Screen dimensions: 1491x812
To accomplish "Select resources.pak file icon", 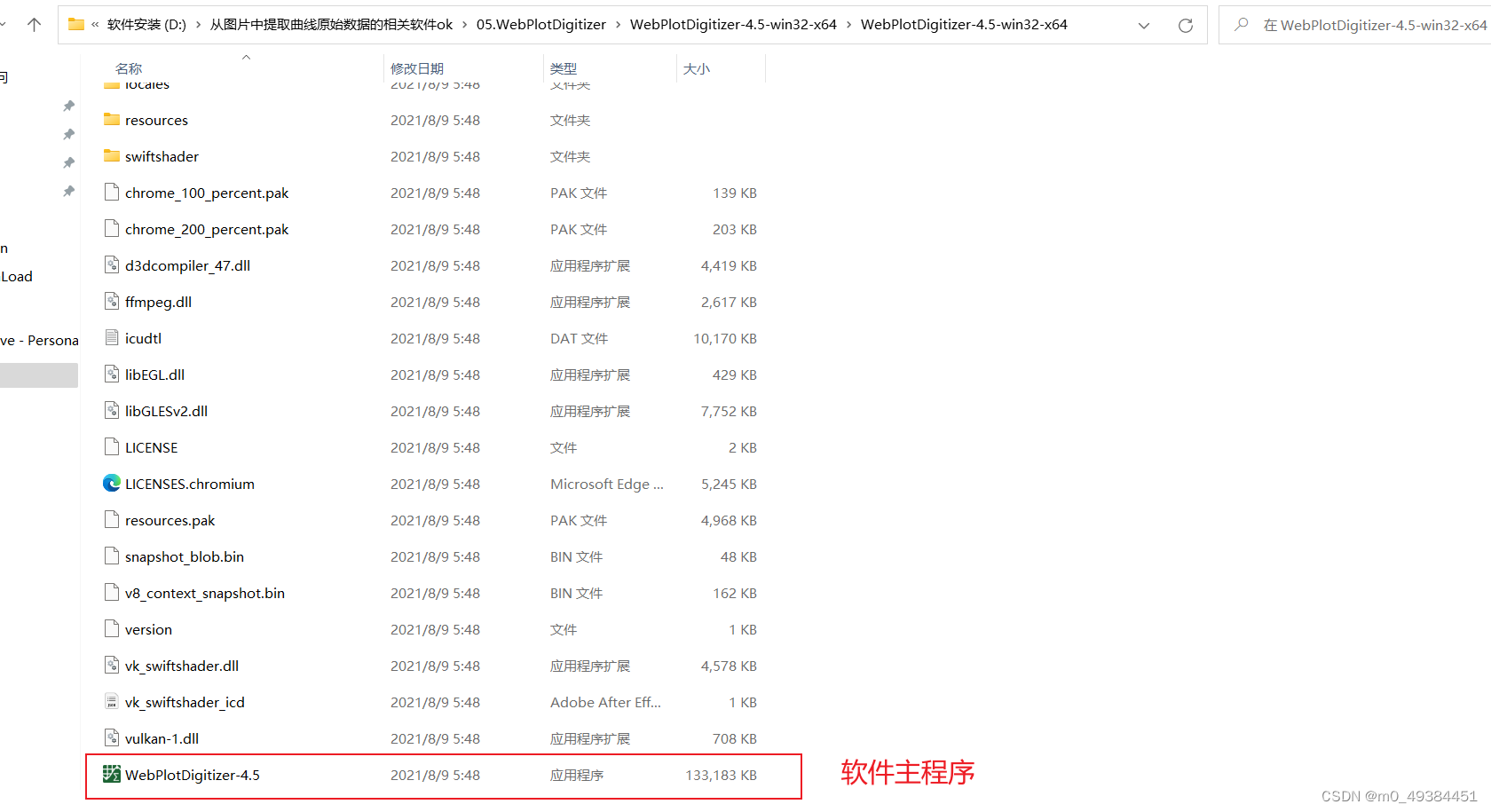I will click(x=112, y=520).
